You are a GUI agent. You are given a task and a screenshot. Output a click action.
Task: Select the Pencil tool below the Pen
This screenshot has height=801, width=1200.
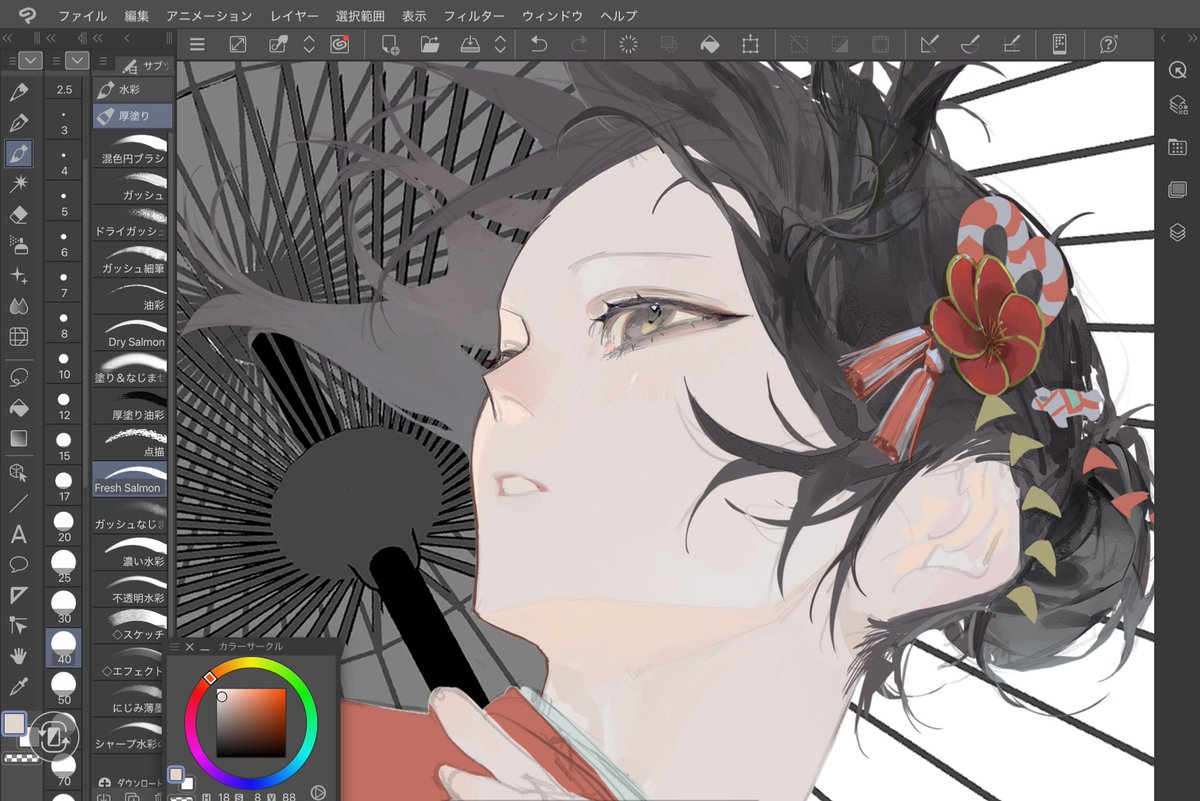[18, 123]
